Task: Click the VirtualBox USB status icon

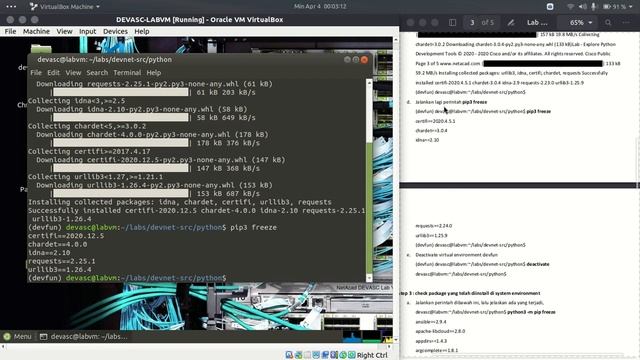Action: point(325,355)
